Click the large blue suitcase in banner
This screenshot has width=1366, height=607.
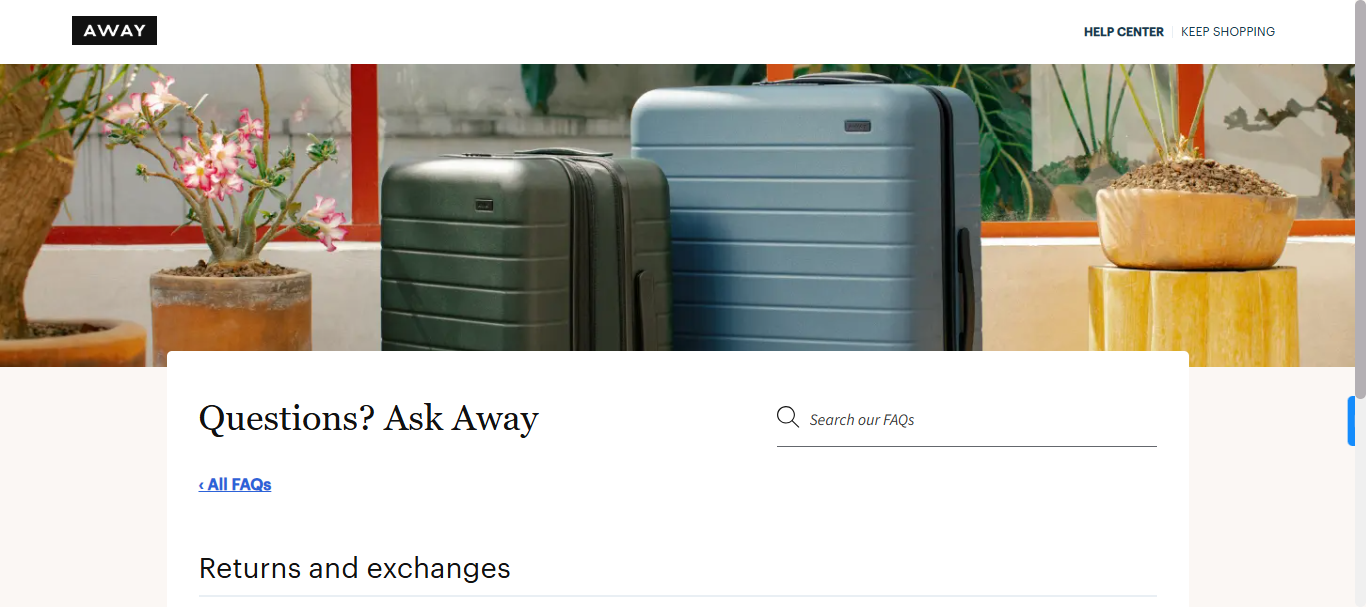(x=806, y=215)
